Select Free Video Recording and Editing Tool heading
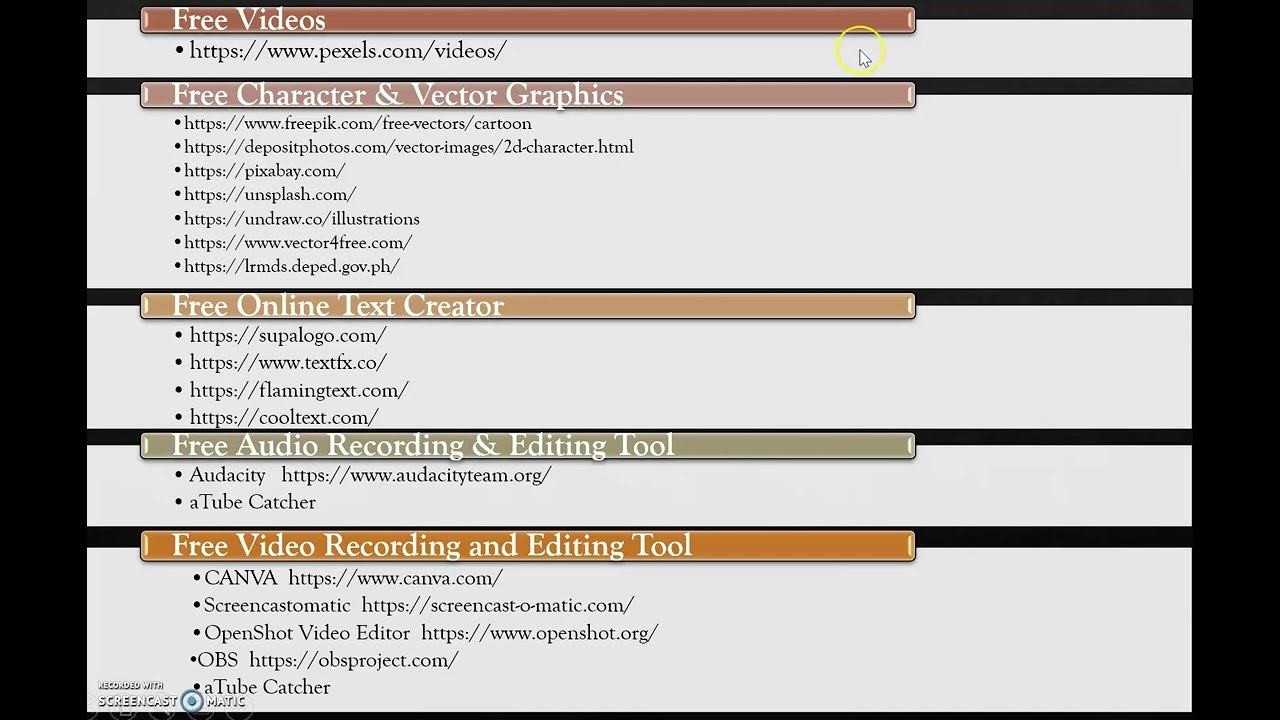Image resolution: width=1280 pixels, height=720 pixels. (x=528, y=546)
